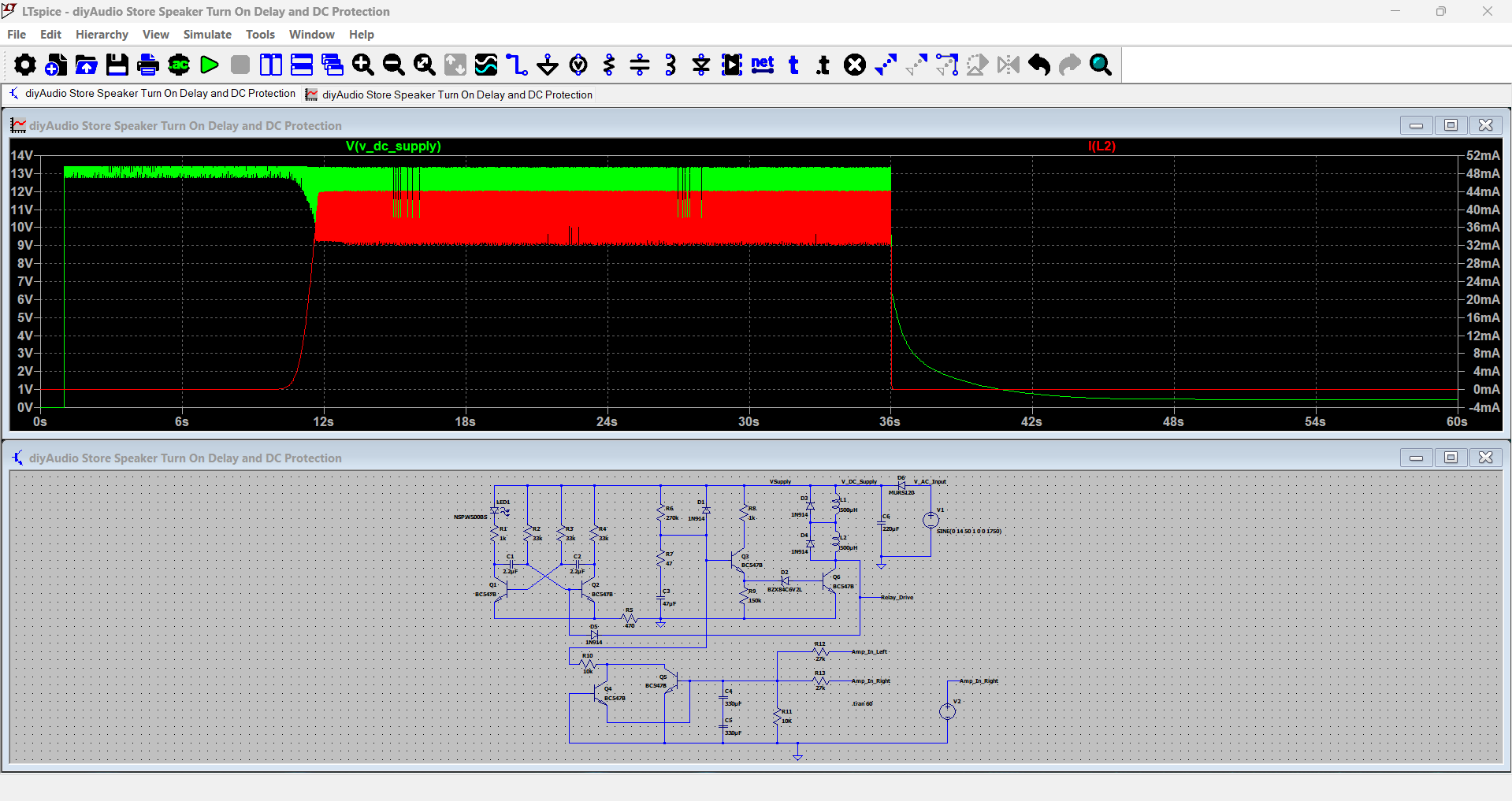Open the Search magnifier tool
Viewport: 1512px width, 801px height.
pyautogui.click(x=1101, y=65)
